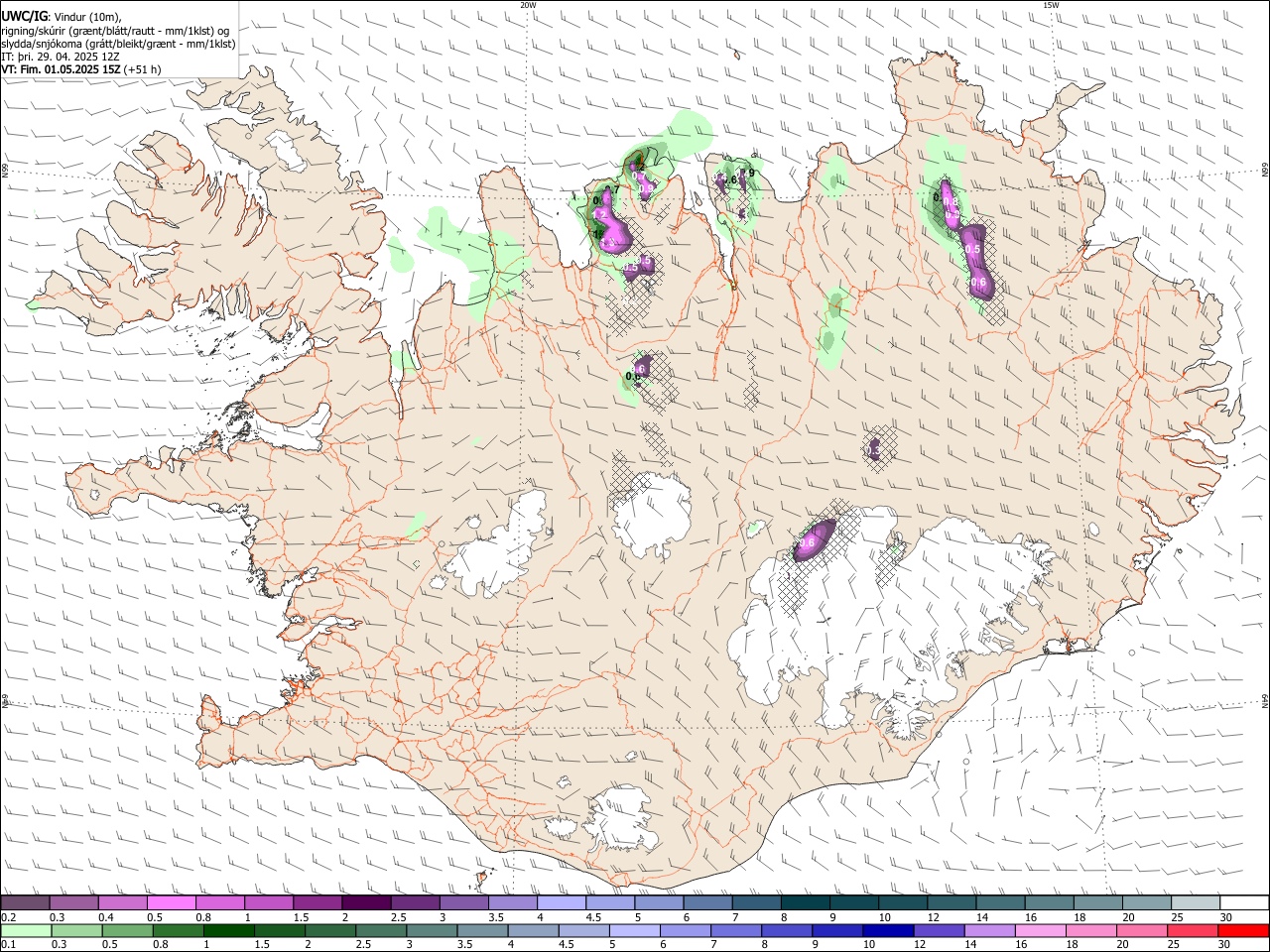Click the UWC/IG title text

pyautogui.click(x=24, y=16)
